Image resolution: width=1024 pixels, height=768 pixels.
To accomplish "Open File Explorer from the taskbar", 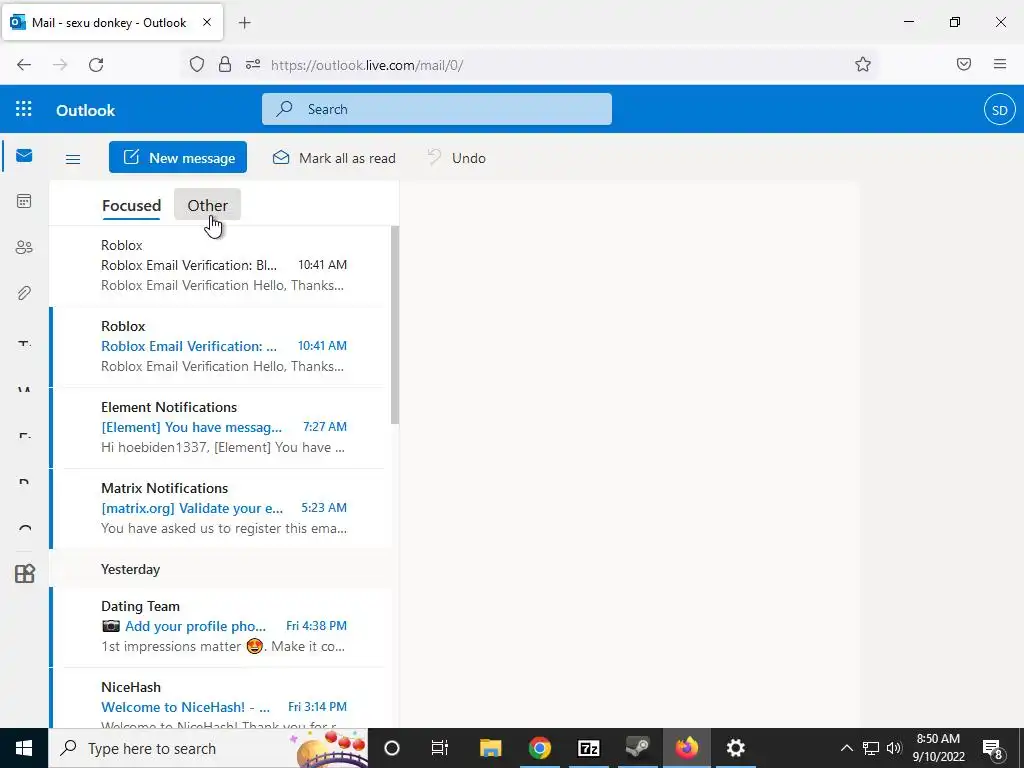I will (490, 748).
